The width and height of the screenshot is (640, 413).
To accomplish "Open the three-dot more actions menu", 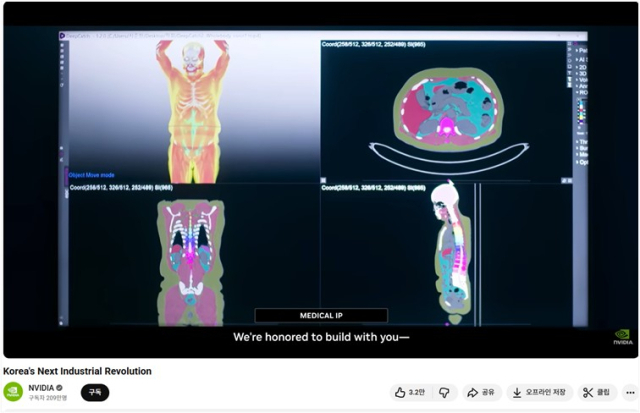I will 630,393.
